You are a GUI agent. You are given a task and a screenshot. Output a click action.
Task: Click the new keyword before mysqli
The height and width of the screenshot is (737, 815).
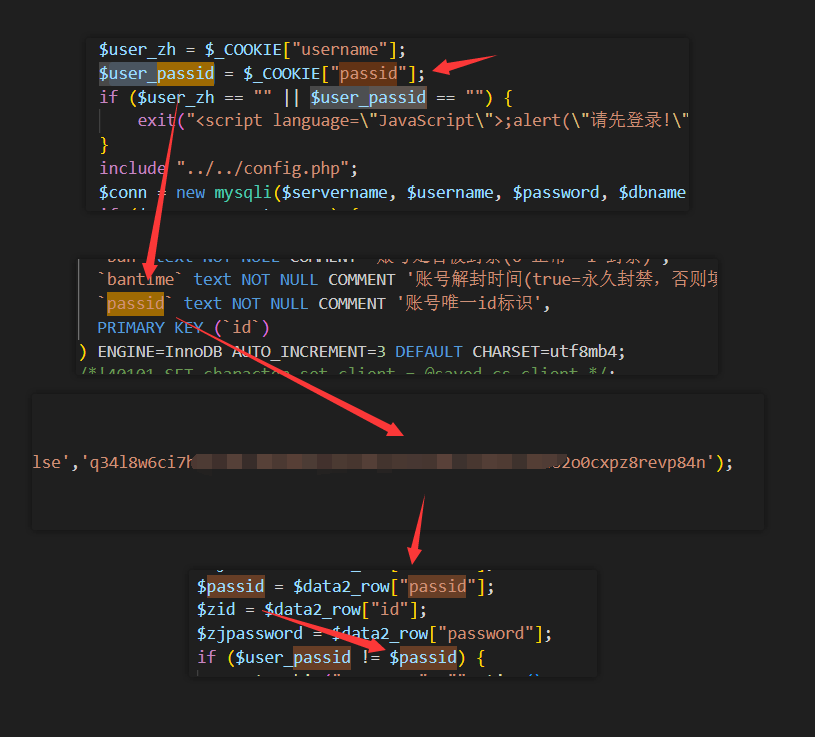pos(190,193)
